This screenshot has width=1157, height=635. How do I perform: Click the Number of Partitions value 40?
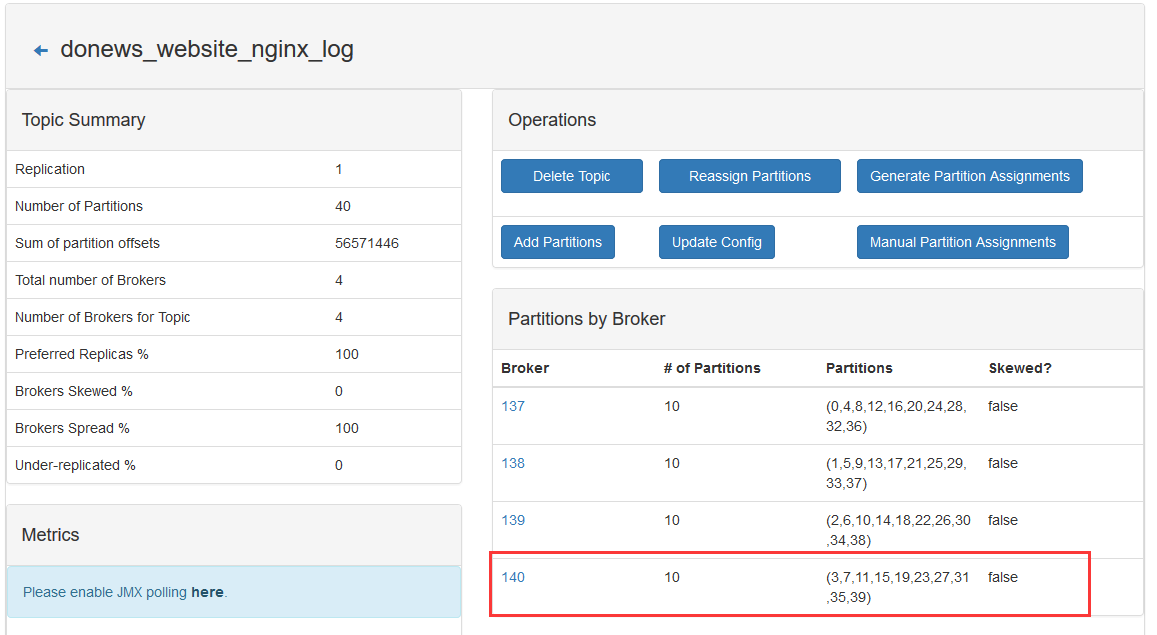(342, 207)
